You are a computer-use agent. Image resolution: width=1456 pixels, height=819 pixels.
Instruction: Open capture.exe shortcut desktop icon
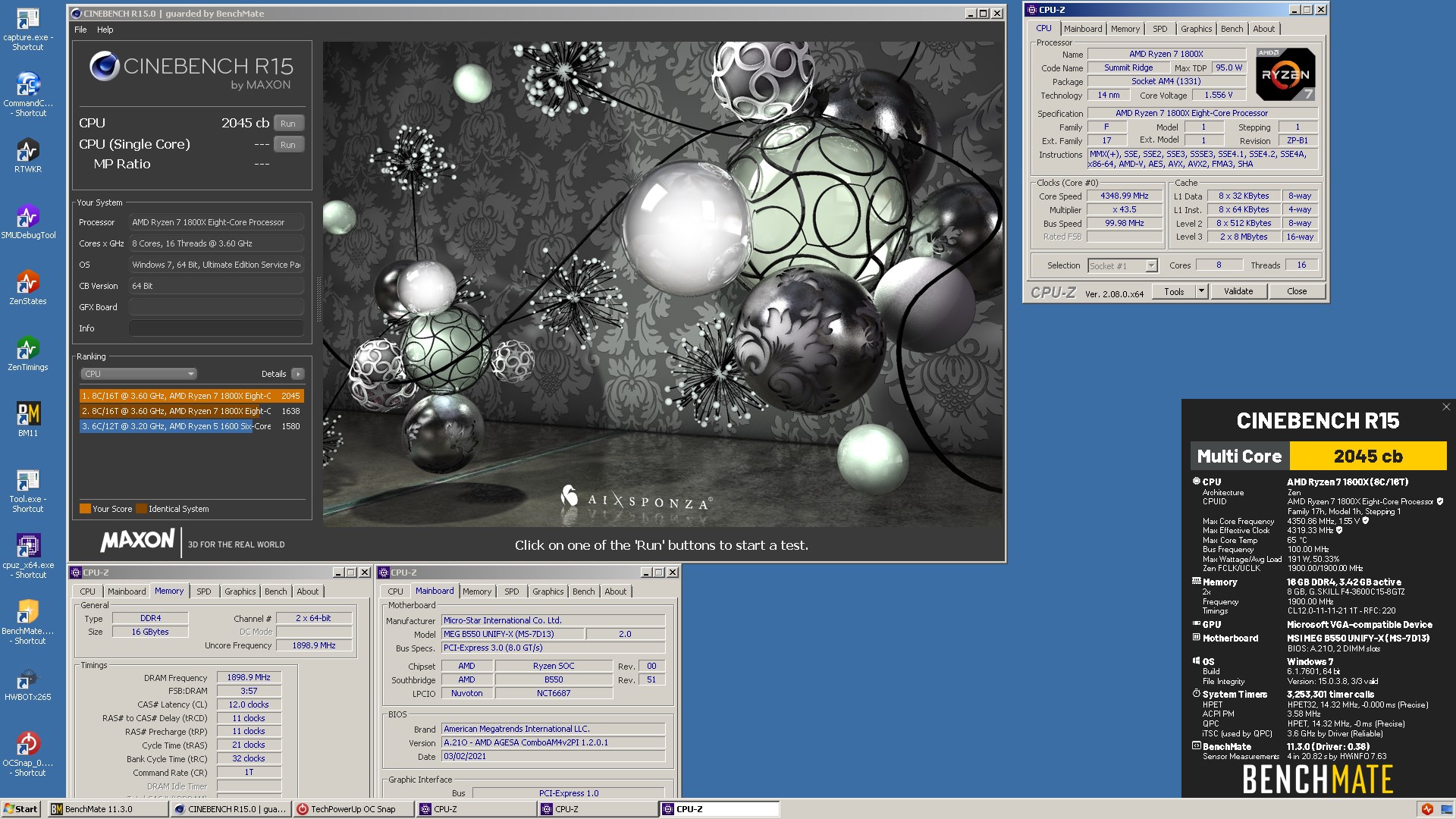pyautogui.click(x=28, y=30)
